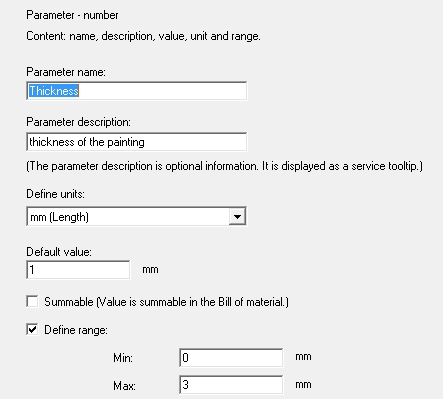This screenshot has width=443, height=399.
Task: Click the mm unit beside Default value
Action: tap(150, 270)
